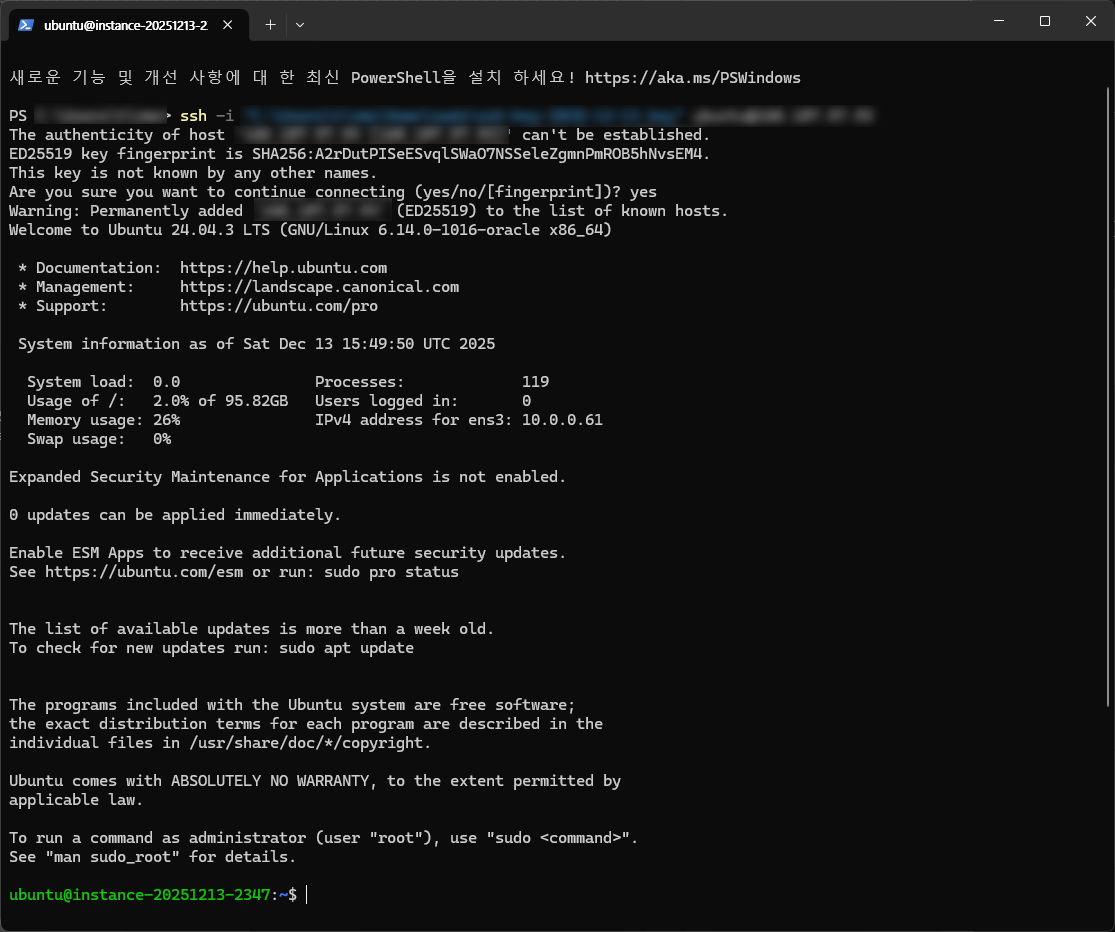Viewport: 1115px width, 932px height.
Task: Close the terminal window
Action: [x=1090, y=21]
